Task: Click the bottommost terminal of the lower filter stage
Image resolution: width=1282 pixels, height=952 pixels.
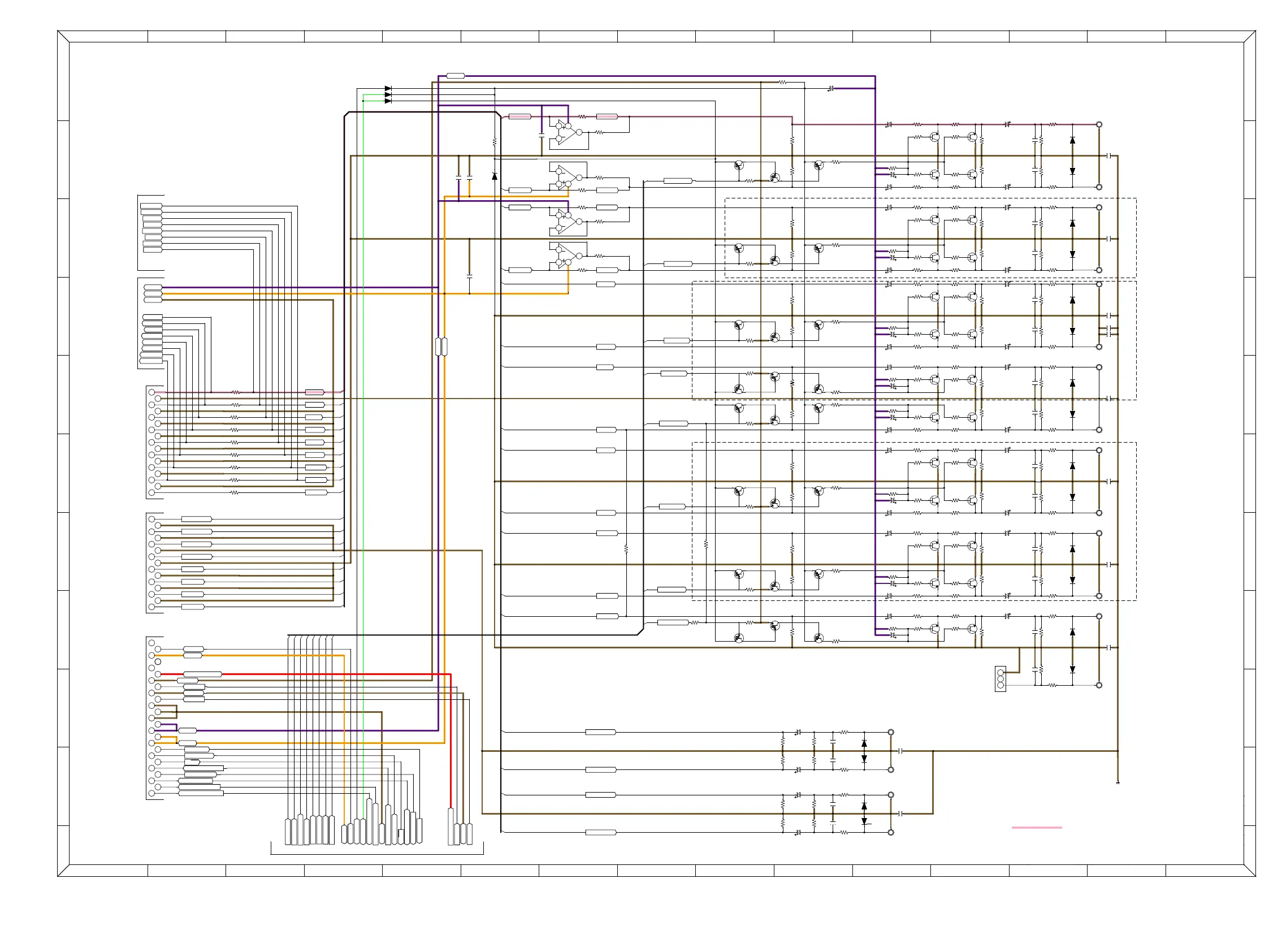Action: 891,833
